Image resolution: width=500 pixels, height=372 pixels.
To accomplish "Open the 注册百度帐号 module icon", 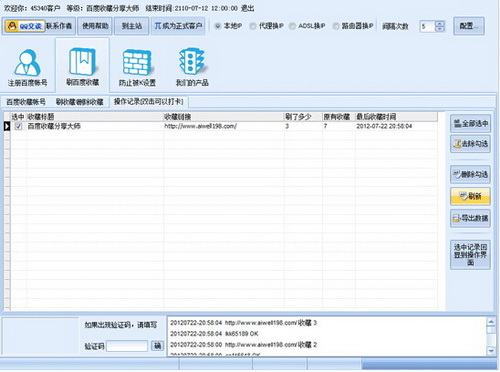I will coord(27,67).
